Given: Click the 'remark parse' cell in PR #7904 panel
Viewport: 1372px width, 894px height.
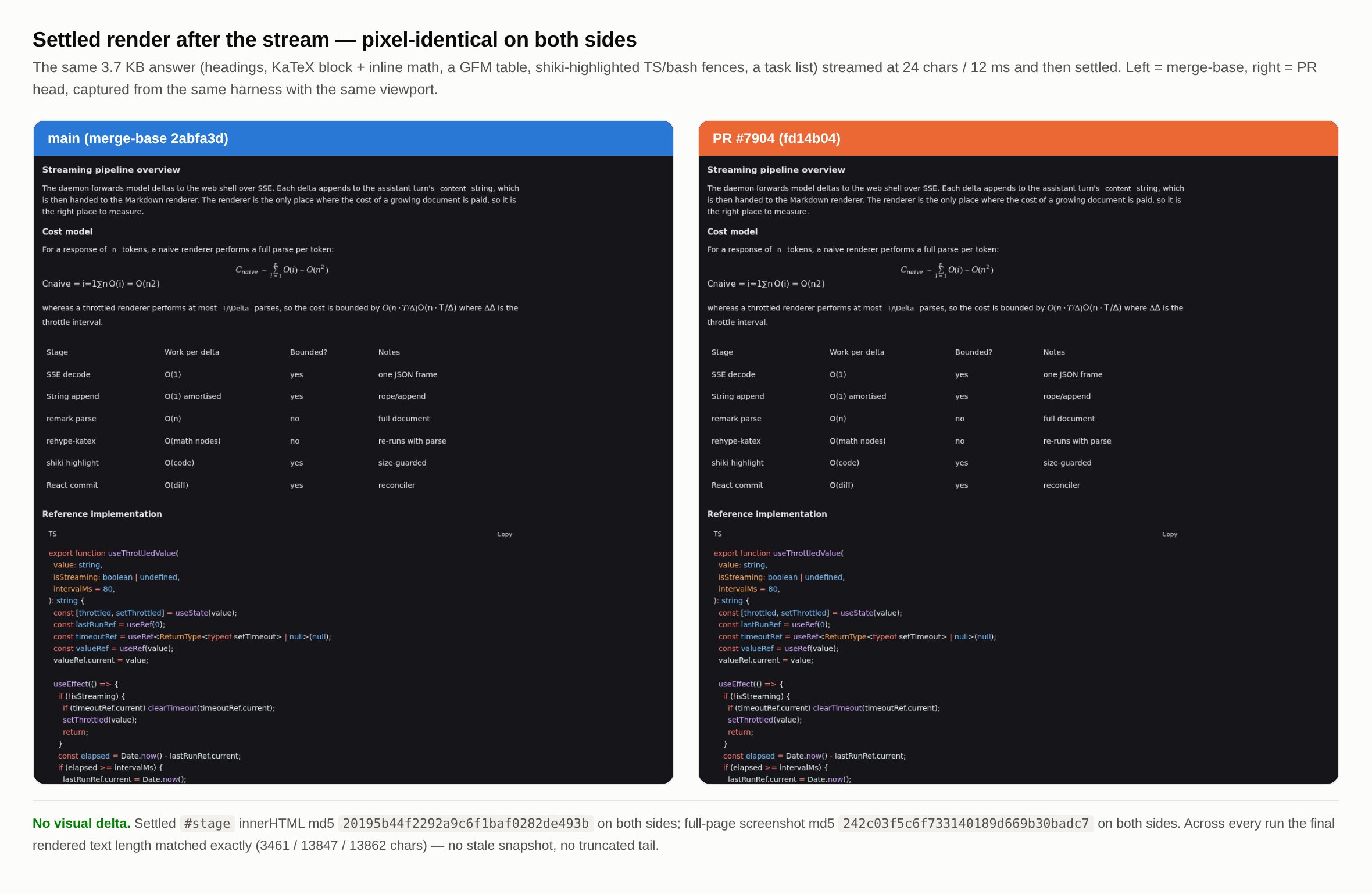Looking at the screenshot, I should [x=737, y=419].
